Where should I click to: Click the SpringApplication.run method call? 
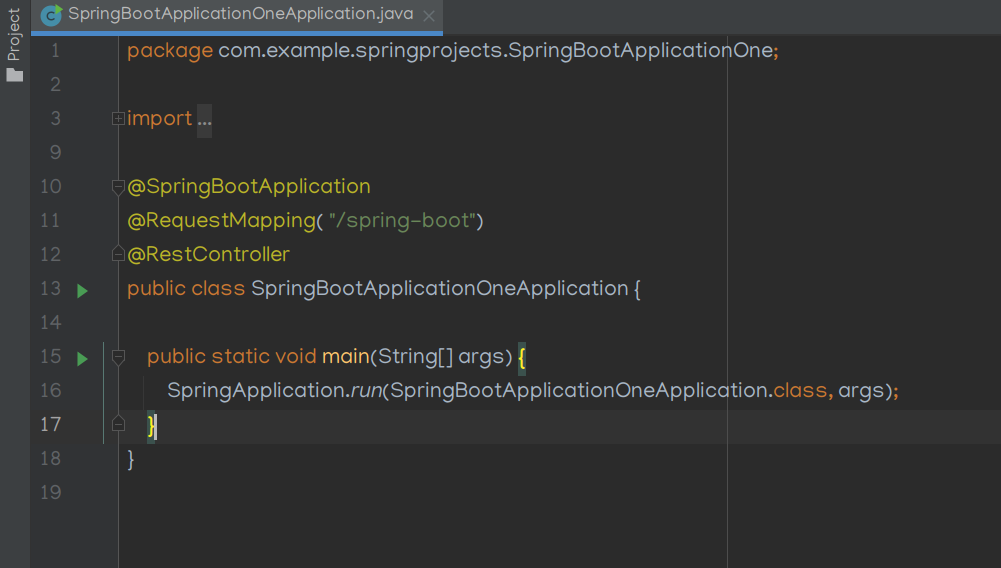pyautogui.click(x=275, y=391)
